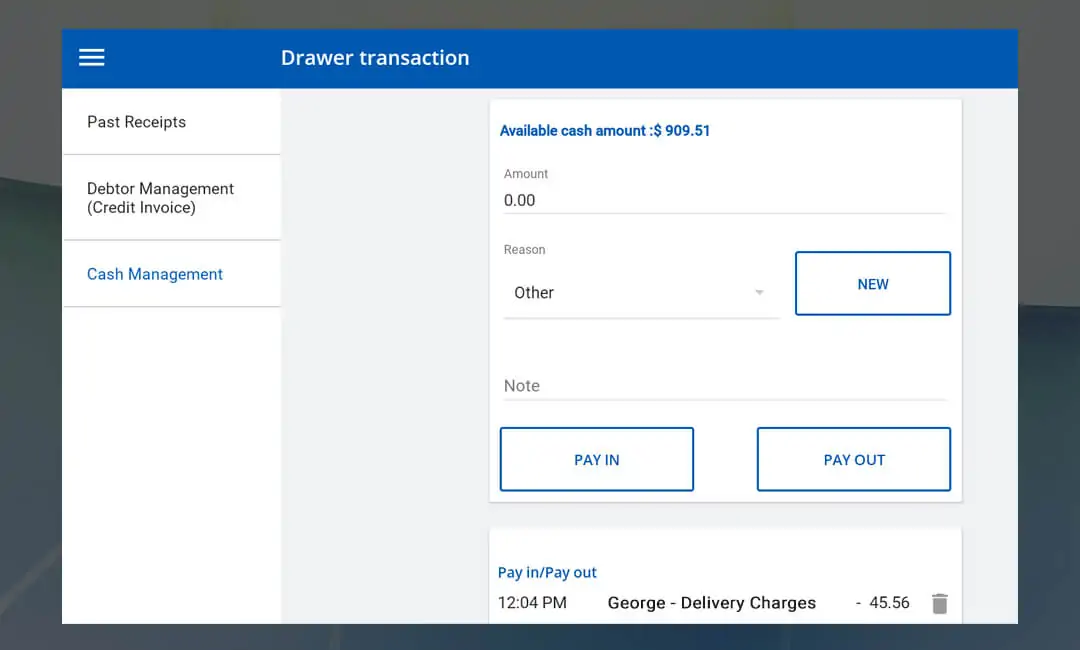The height and width of the screenshot is (650, 1080).
Task: Click the Pay in/Pay out section heading
Action: (x=547, y=573)
